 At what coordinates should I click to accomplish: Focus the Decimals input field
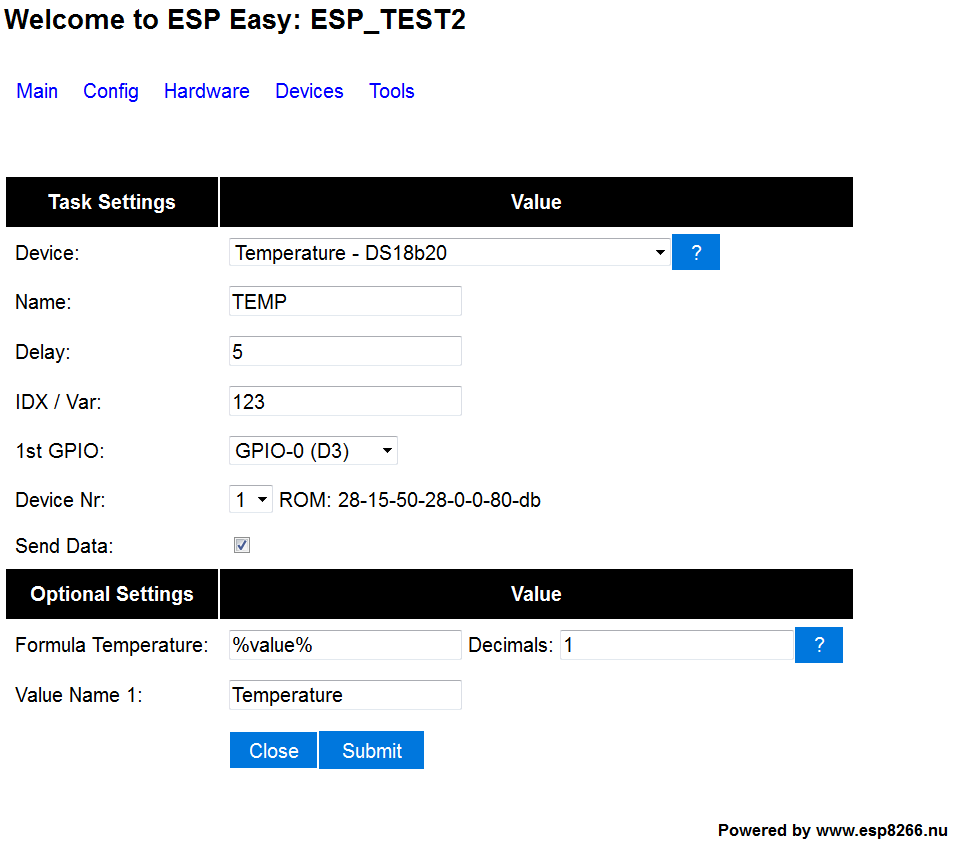676,645
